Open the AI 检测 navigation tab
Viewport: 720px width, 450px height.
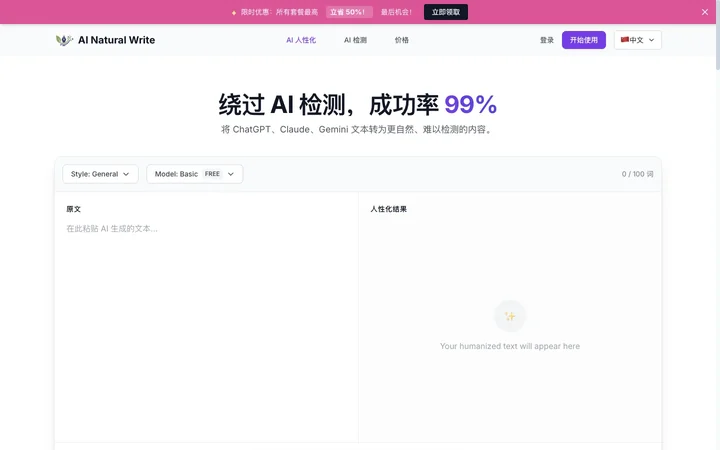(x=355, y=40)
